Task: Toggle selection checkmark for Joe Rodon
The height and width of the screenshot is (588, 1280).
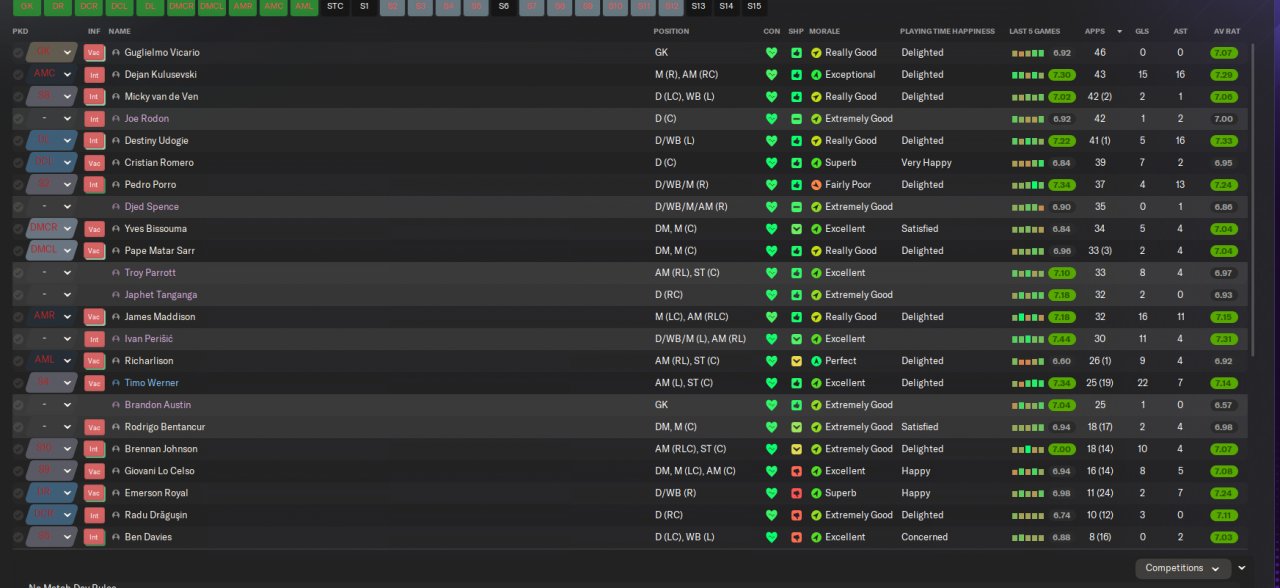Action: 18,118
